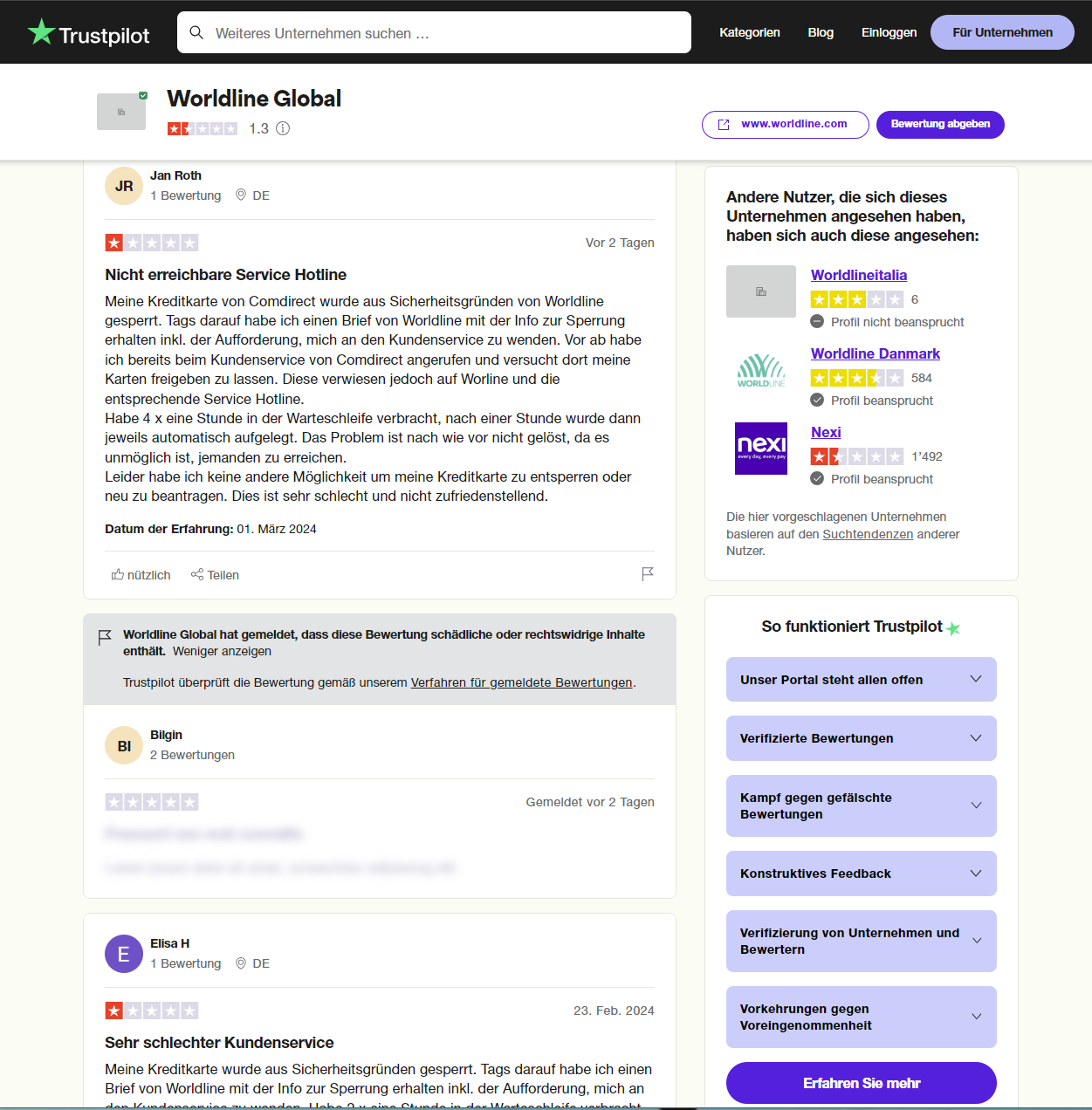Screen dimensions: 1092x1110
Task: Click the Profil nicht beansprucht icon under Worldlineitalia
Action: [x=817, y=321]
